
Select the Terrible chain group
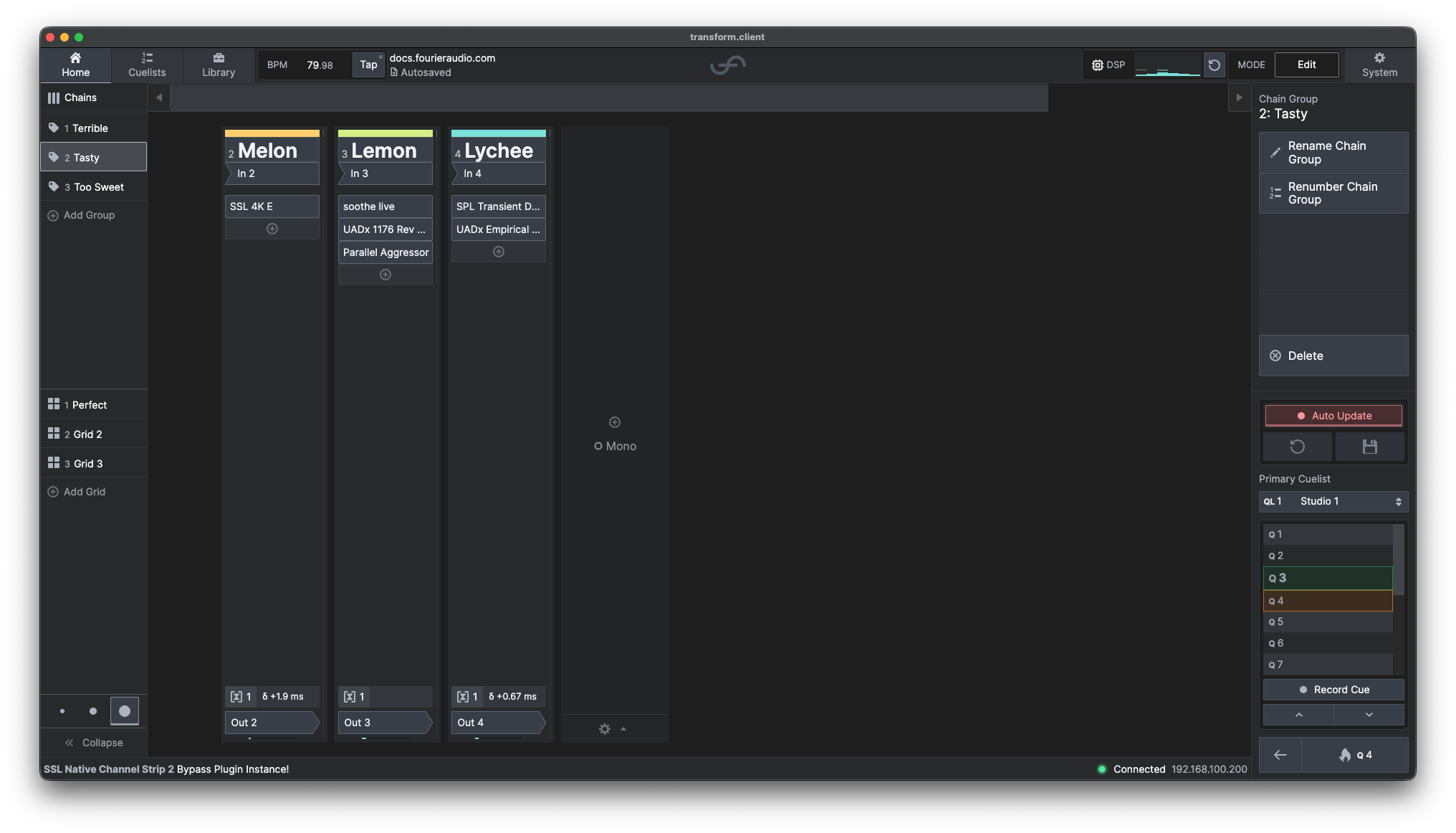pos(93,128)
